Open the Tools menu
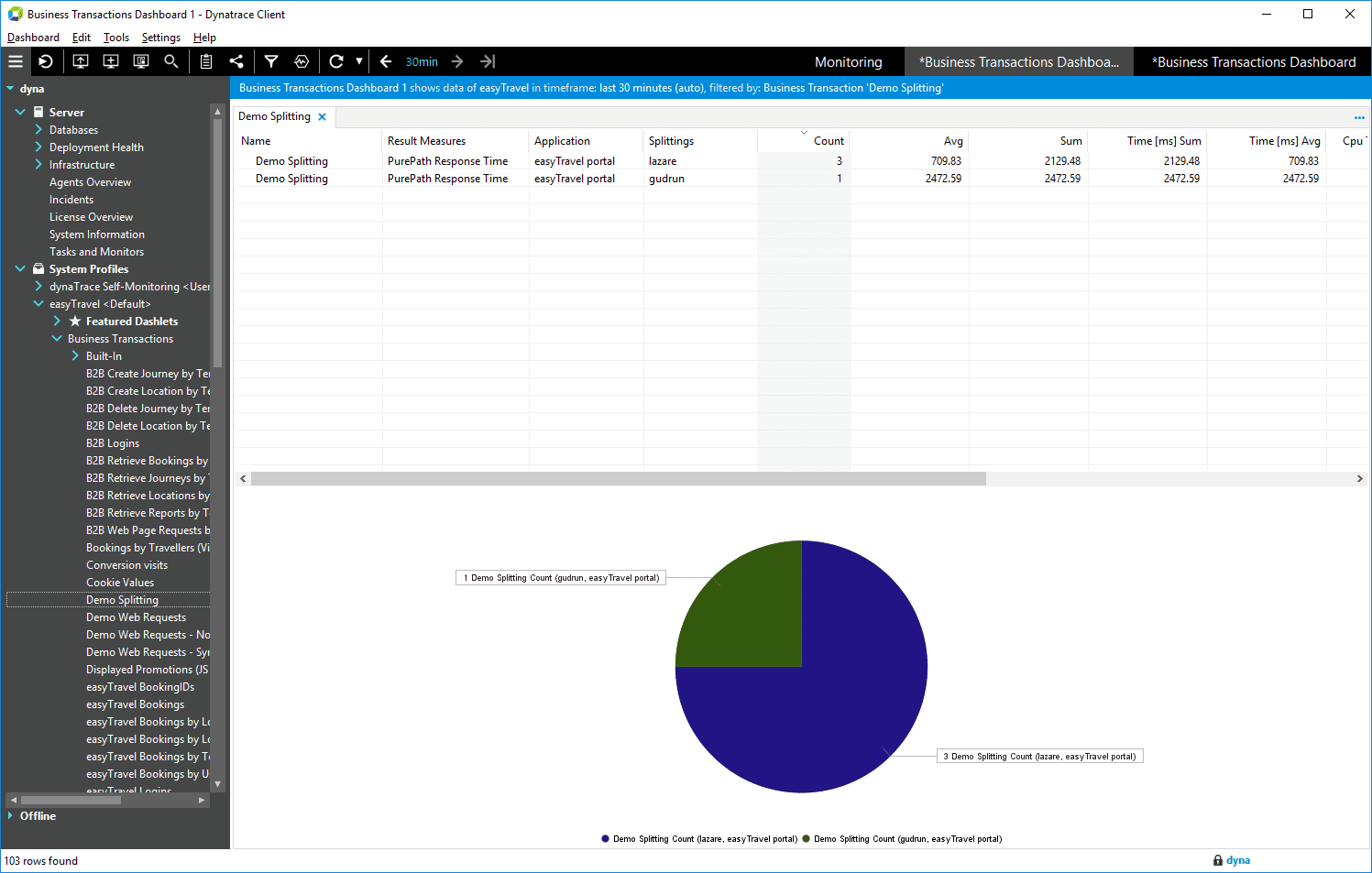This screenshot has height=873, width=1372. pyautogui.click(x=116, y=38)
